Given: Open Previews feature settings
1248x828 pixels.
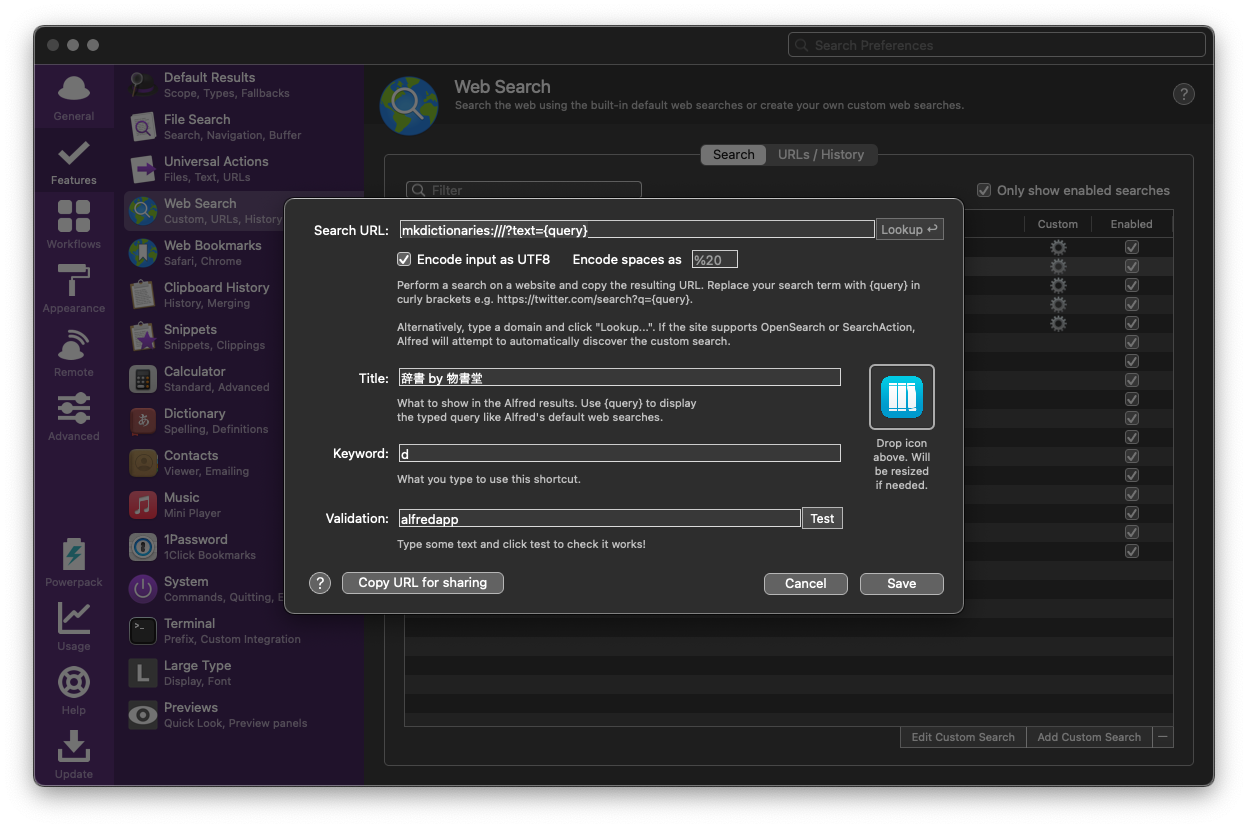Looking at the screenshot, I should [244, 715].
